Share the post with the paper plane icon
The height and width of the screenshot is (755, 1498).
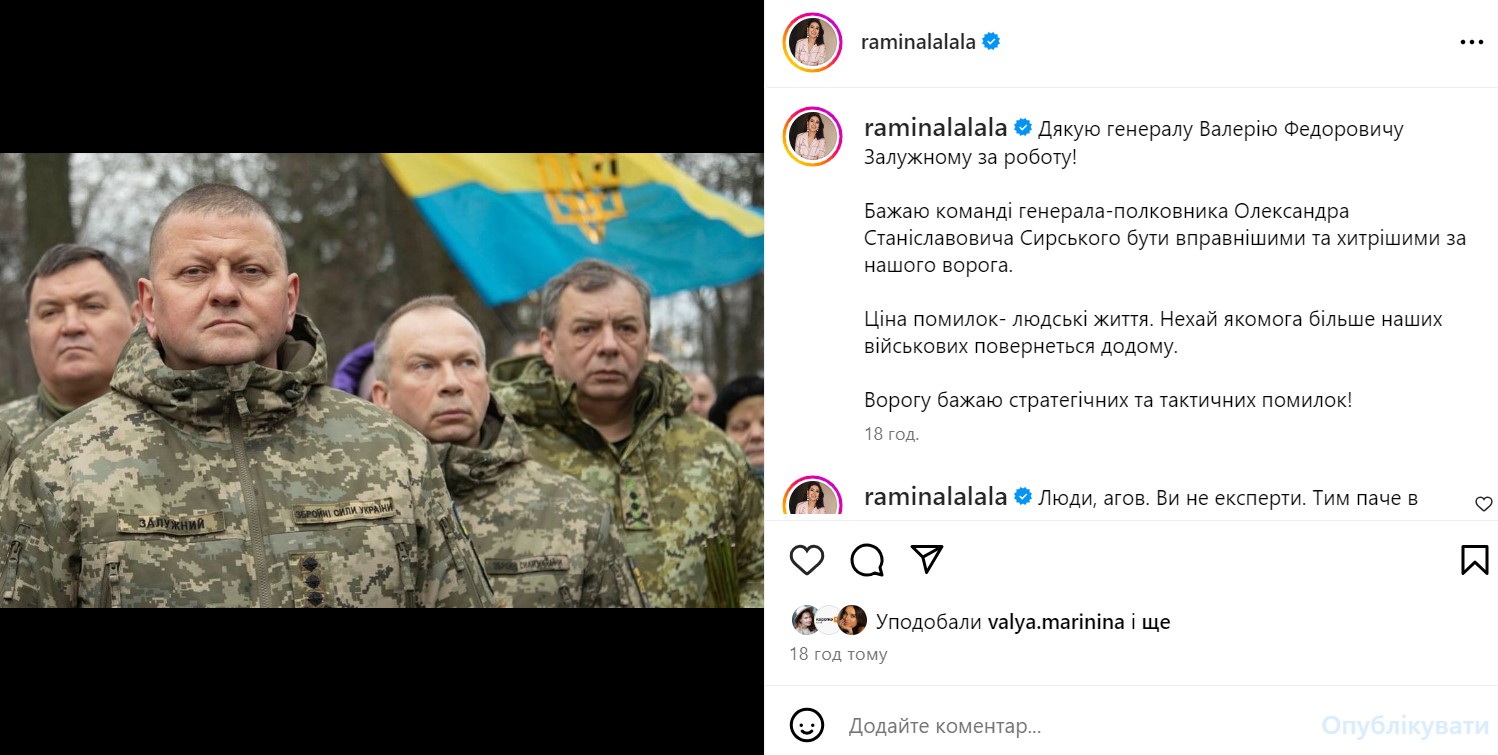(x=928, y=560)
